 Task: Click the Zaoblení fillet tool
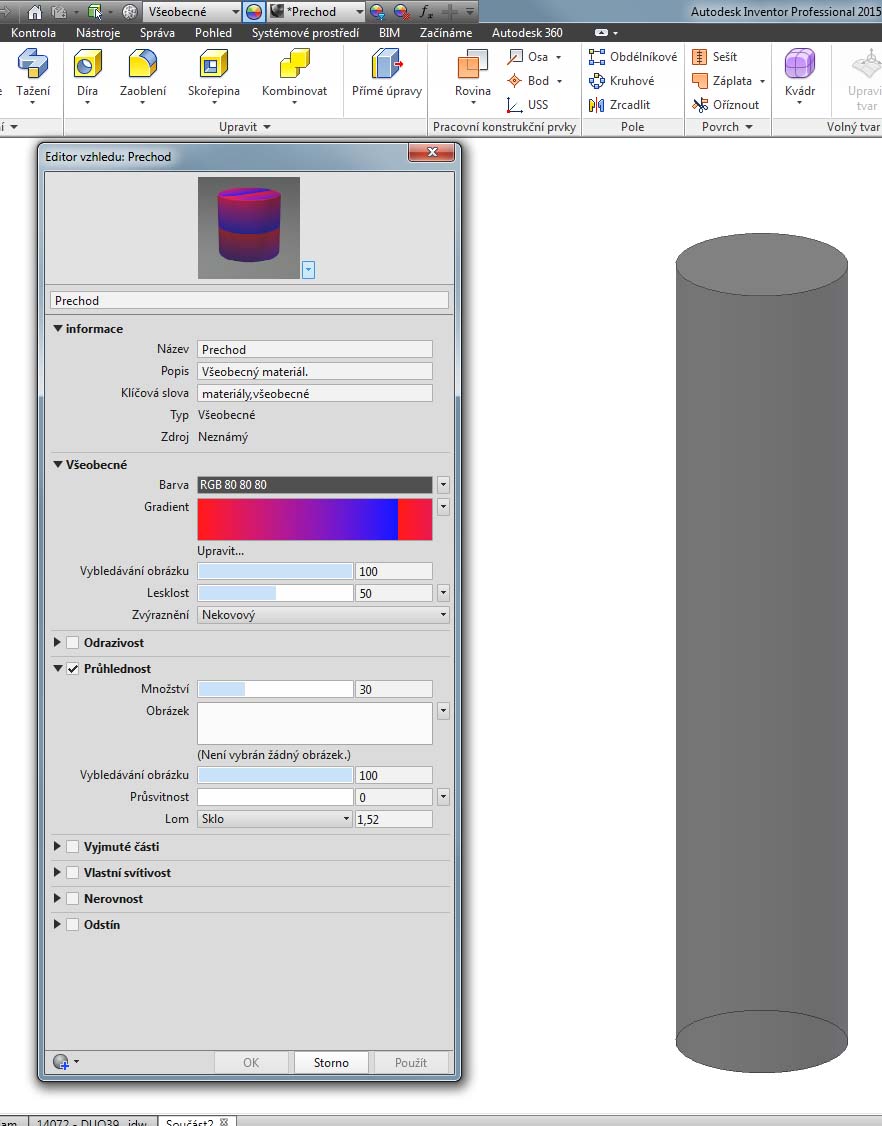[x=143, y=73]
